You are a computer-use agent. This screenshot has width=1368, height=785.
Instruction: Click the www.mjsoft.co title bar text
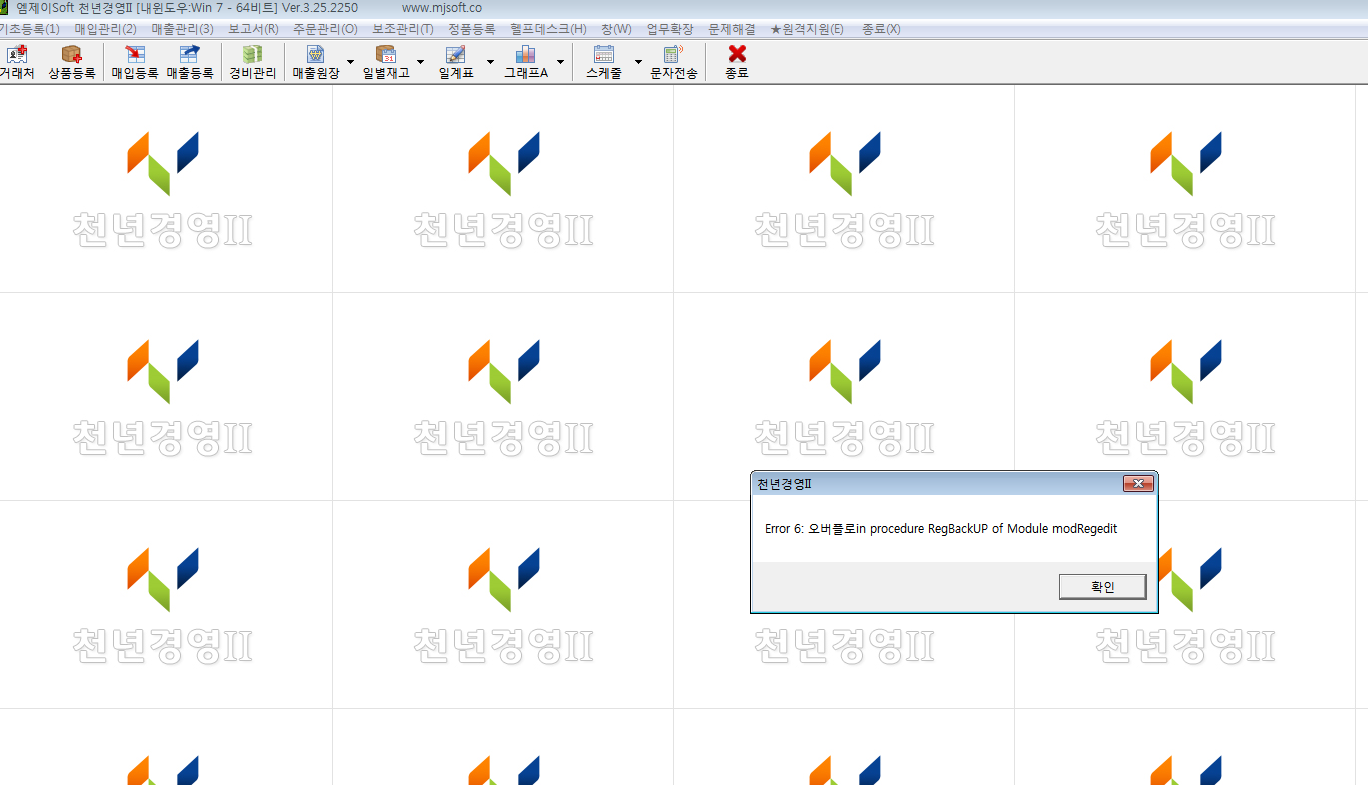[442, 7]
